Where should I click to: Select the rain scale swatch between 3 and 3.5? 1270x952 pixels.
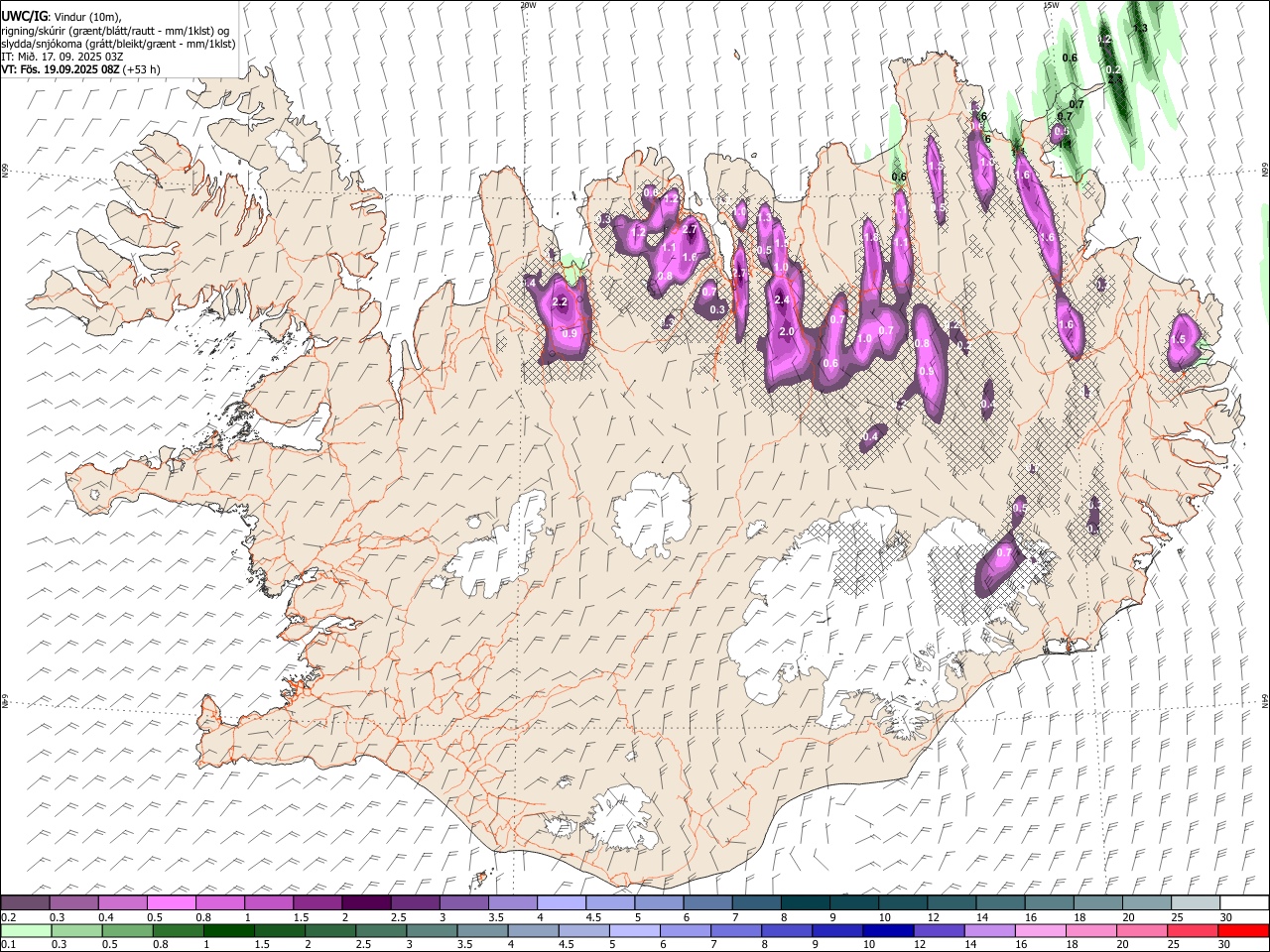(432, 930)
